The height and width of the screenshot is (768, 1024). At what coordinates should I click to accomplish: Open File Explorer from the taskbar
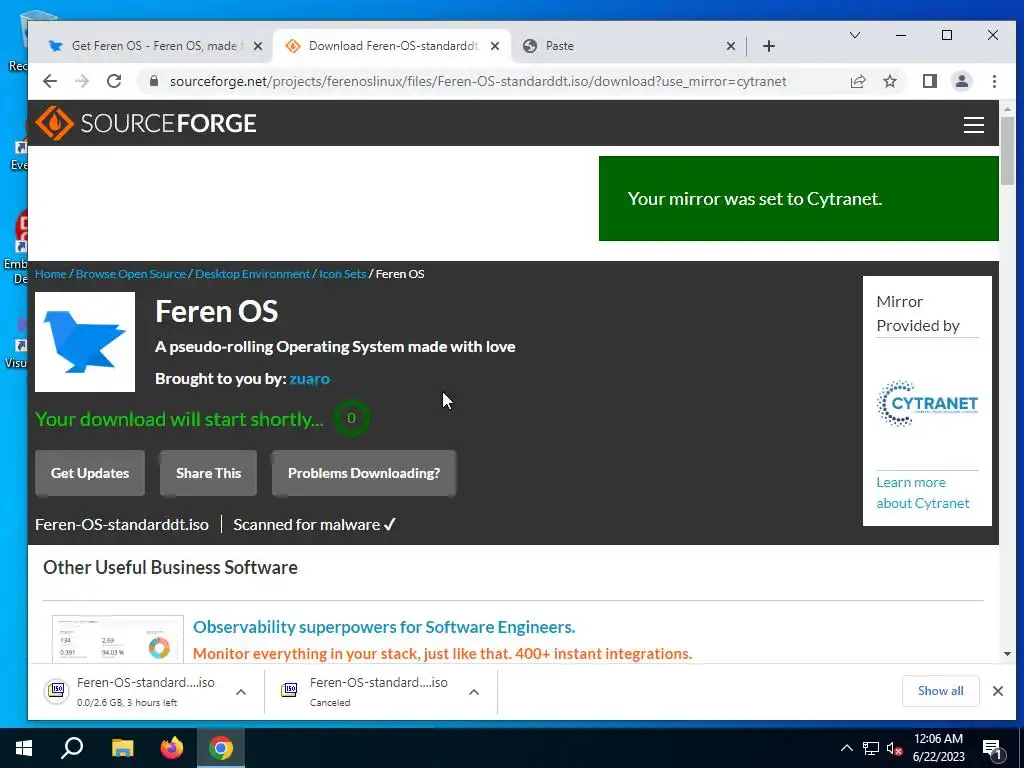coord(122,748)
